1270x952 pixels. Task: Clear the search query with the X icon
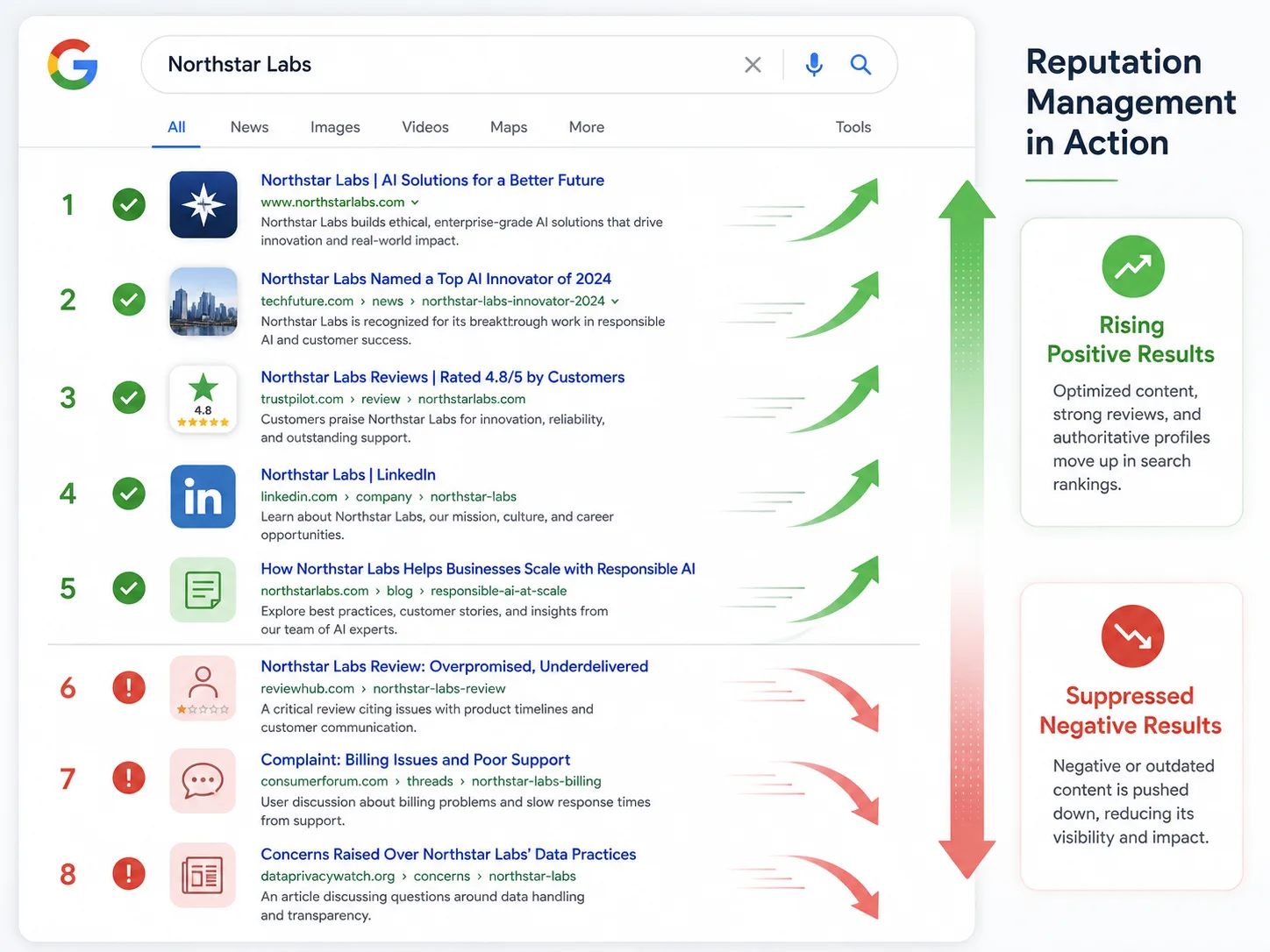[x=753, y=65]
